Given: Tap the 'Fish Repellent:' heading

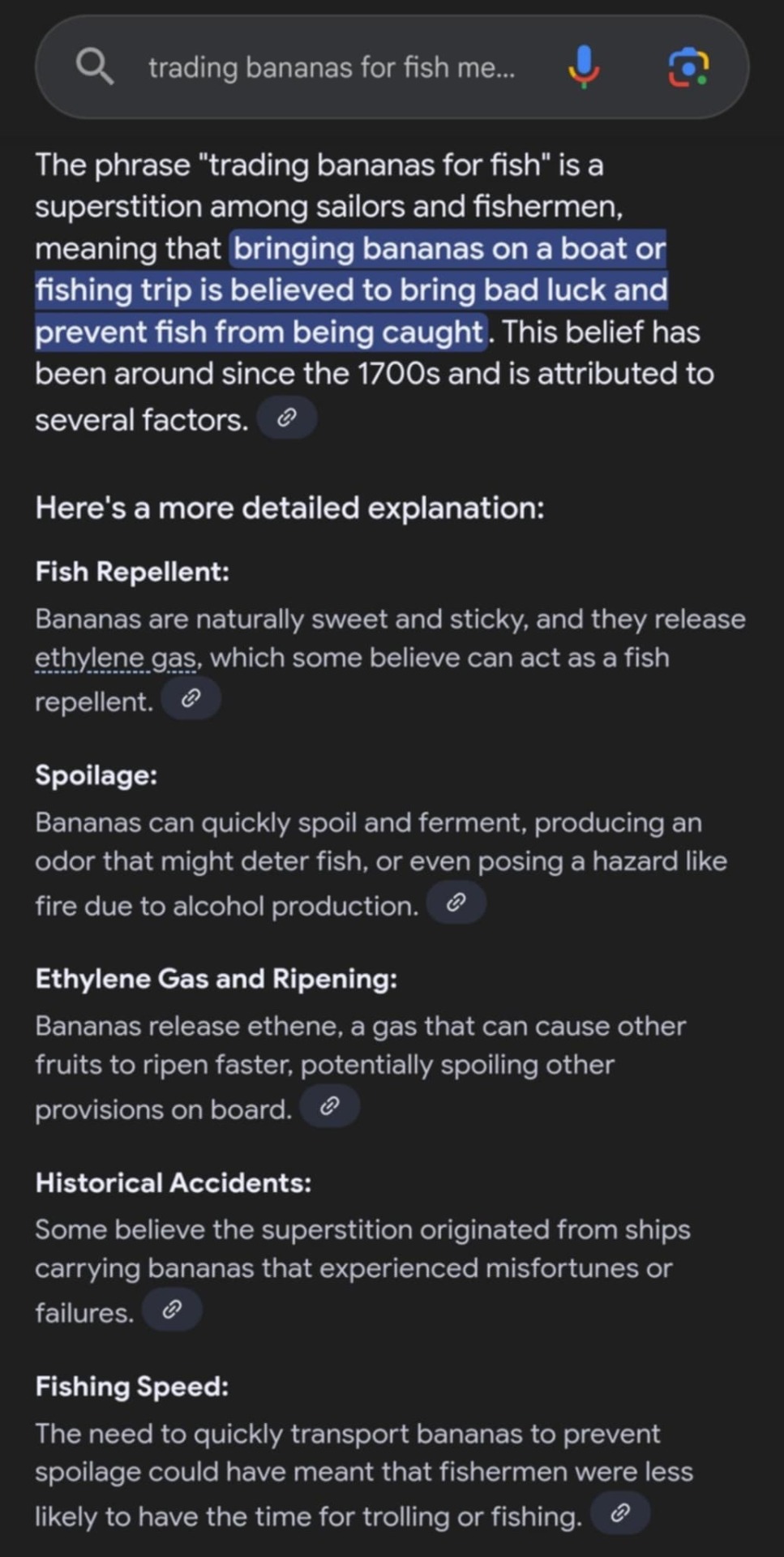Looking at the screenshot, I should pos(132,572).
